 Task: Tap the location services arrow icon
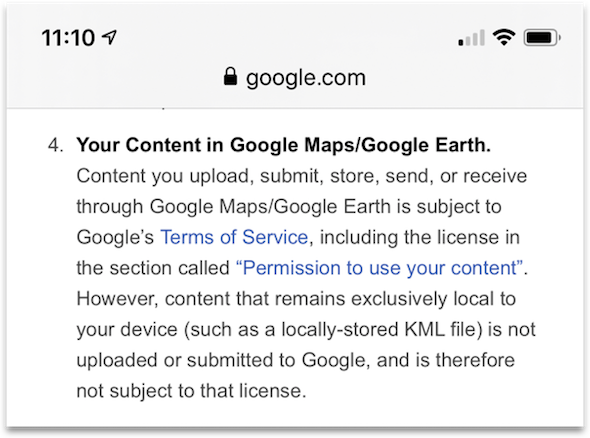tap(109, 37)
